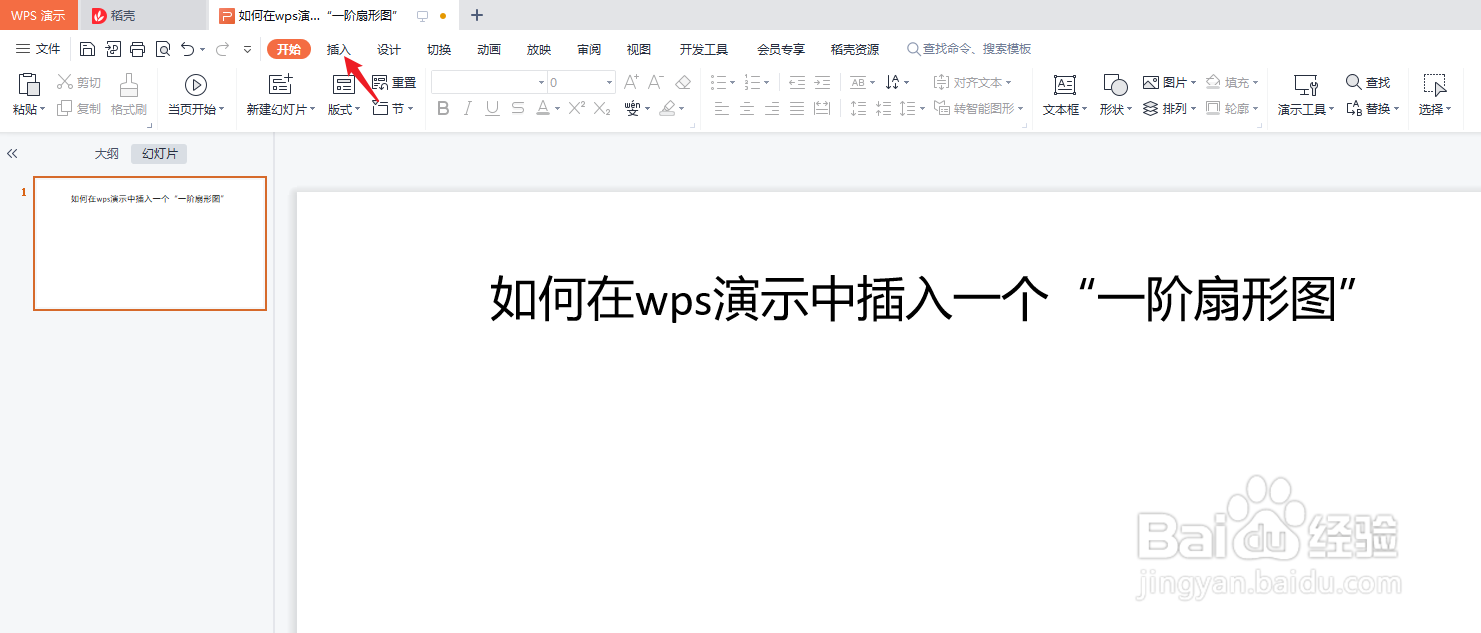Click the Paste clipboard icon
1481x633 pixels.
click(x=30, y=84)
